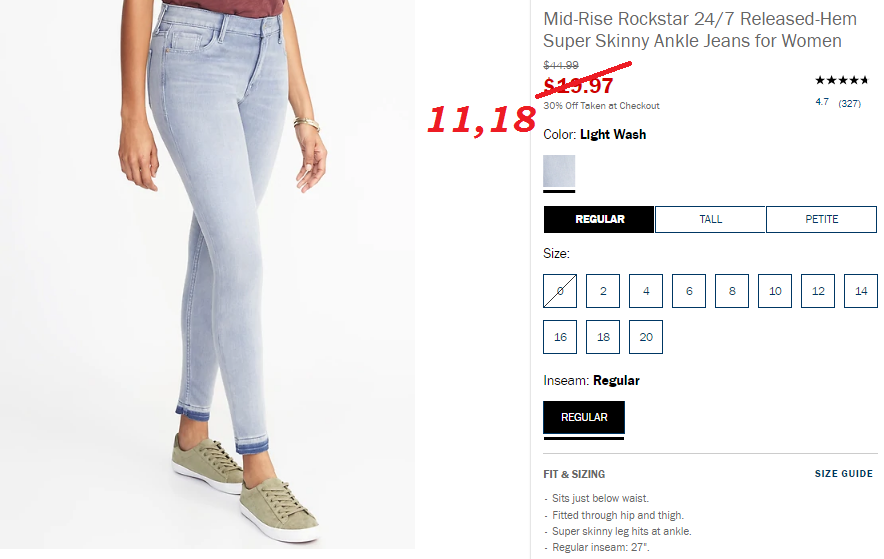Select the REGULAR inseam button

click(x=584, y=418)
